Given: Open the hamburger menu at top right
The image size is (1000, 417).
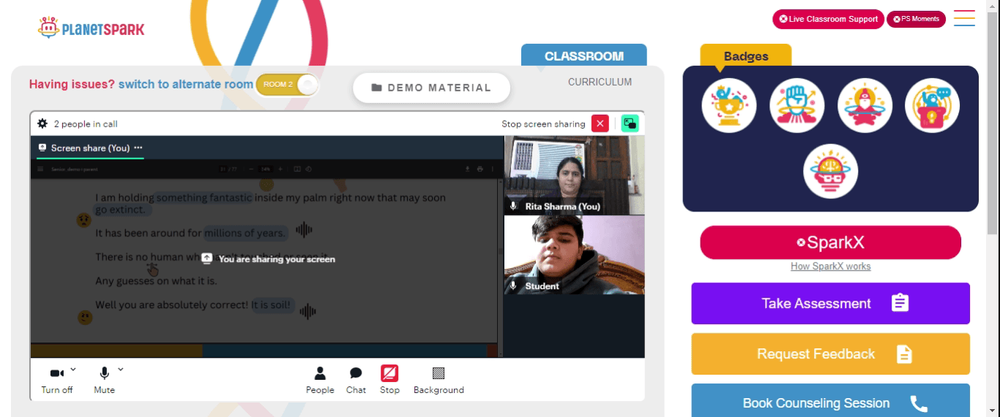Looking at the screenshot, I should click(x=964, y=18).
